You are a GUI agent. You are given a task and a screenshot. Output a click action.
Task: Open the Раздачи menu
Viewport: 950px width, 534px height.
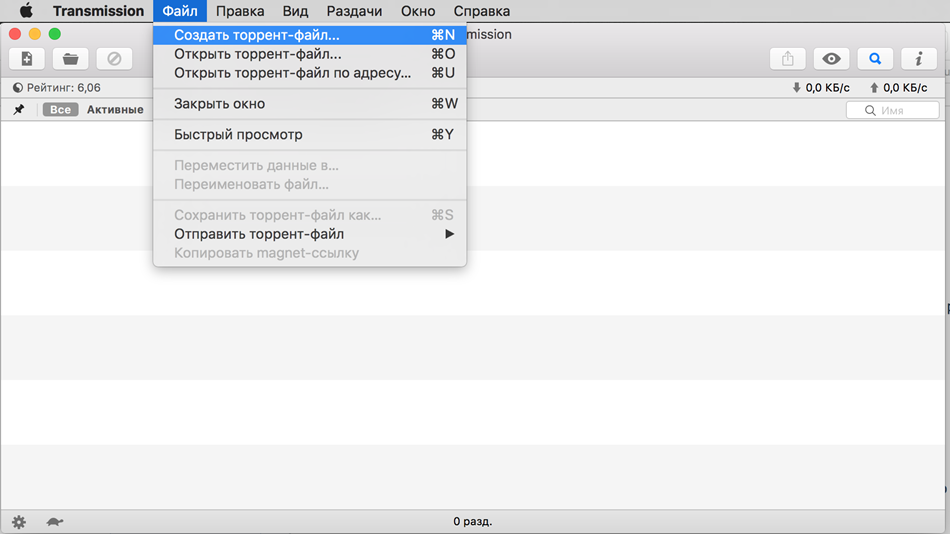click(x=354, y=11)
